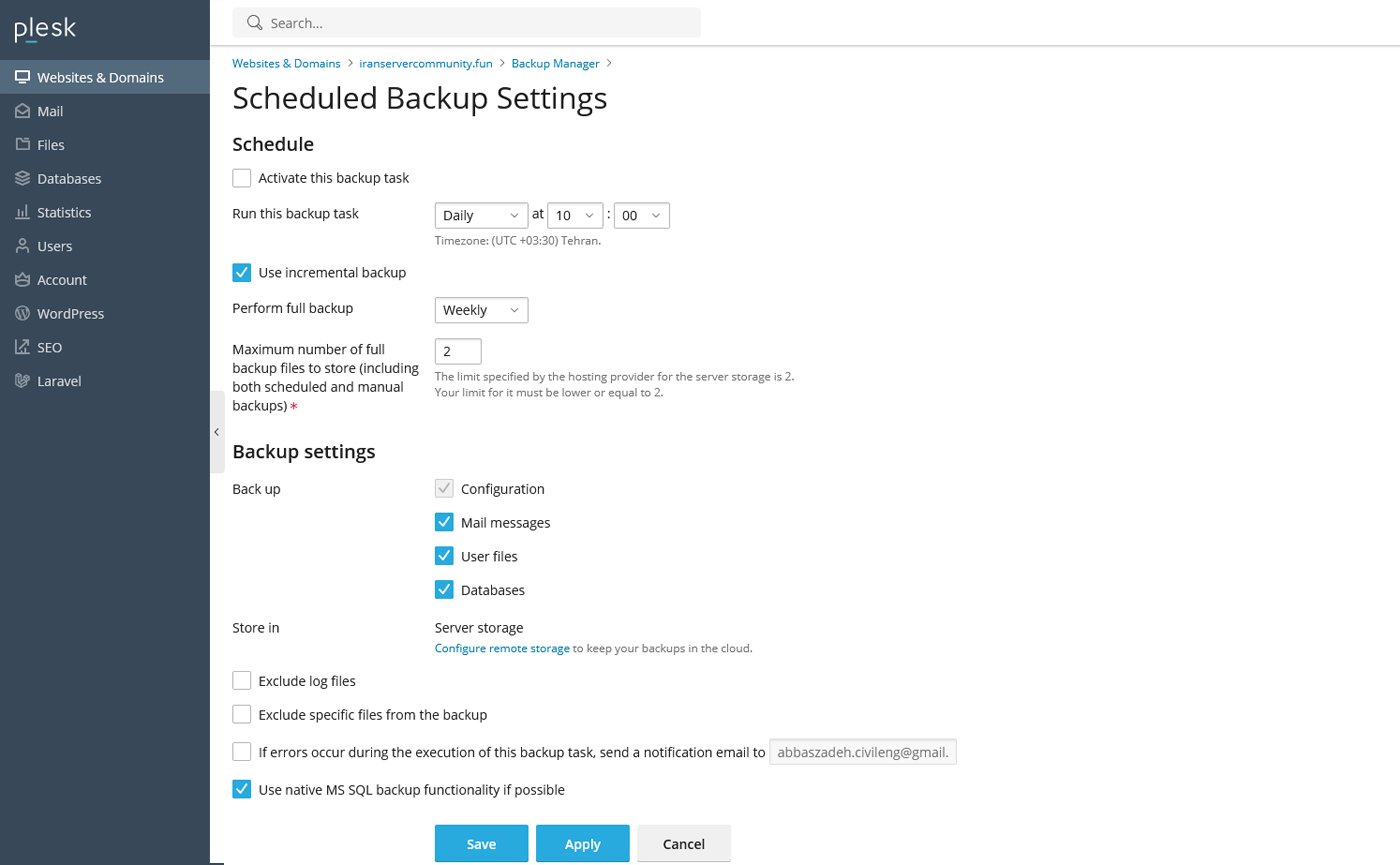The image size is (1400, 865).
Task: Follow the Configure remote storage link
Action: (502, 648)
